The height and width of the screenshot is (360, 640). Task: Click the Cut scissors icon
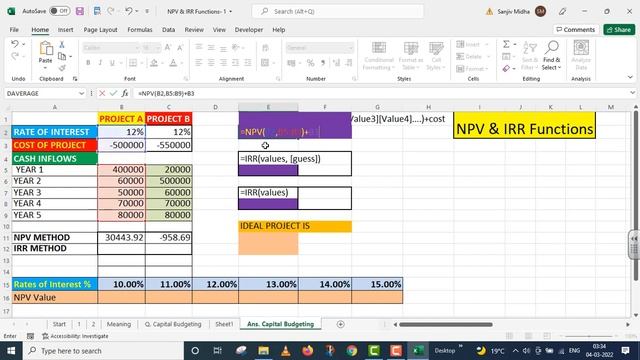[x=62, y=44]
